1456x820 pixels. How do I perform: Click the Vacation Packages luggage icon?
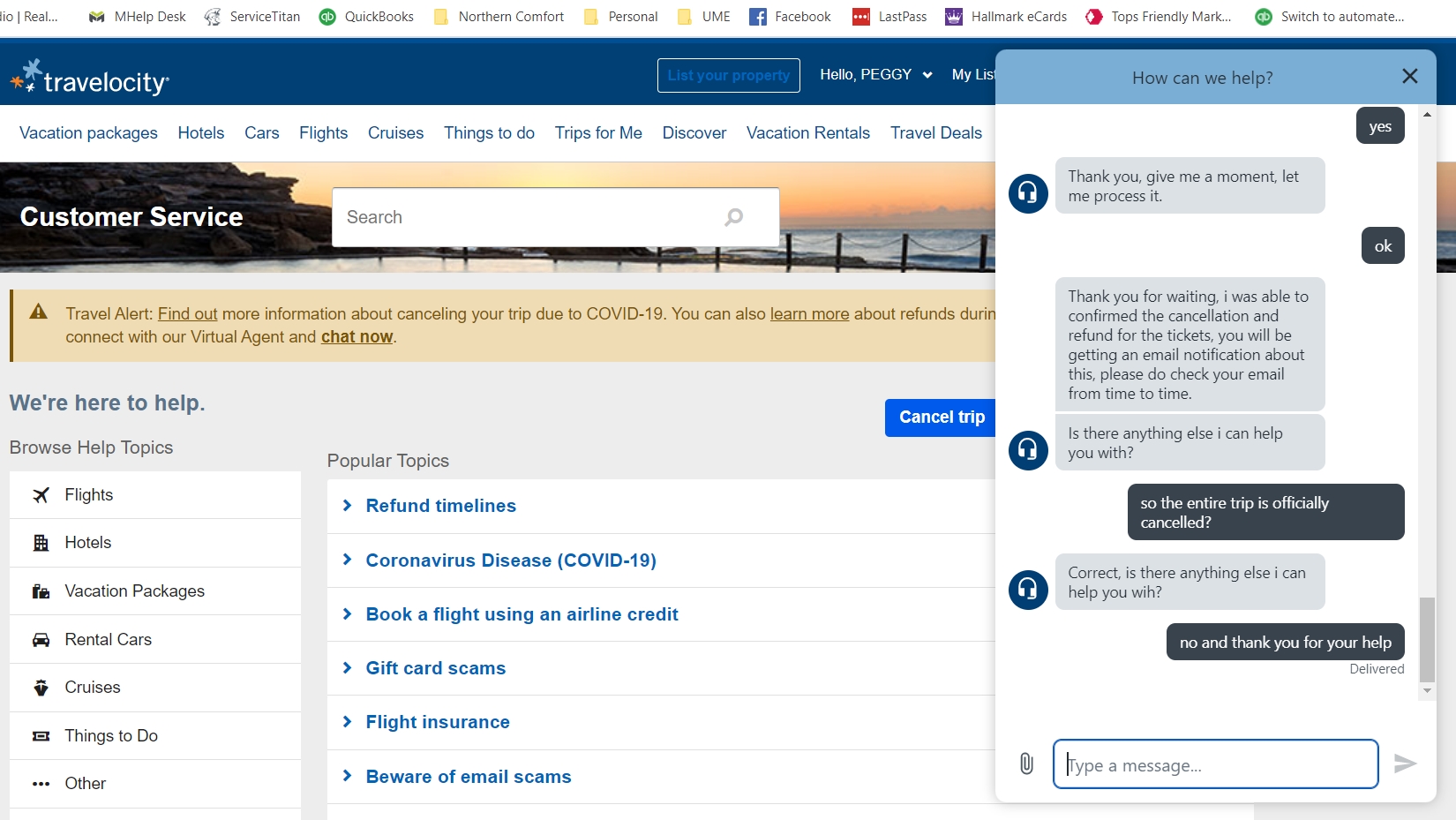click(x=41, y=591)
